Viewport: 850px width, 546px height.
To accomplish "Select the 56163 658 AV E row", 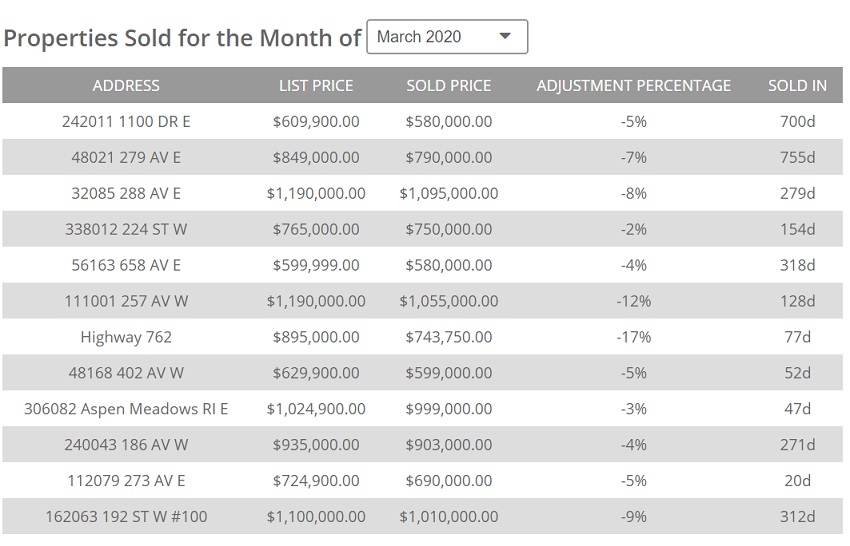I will point(126,265).
